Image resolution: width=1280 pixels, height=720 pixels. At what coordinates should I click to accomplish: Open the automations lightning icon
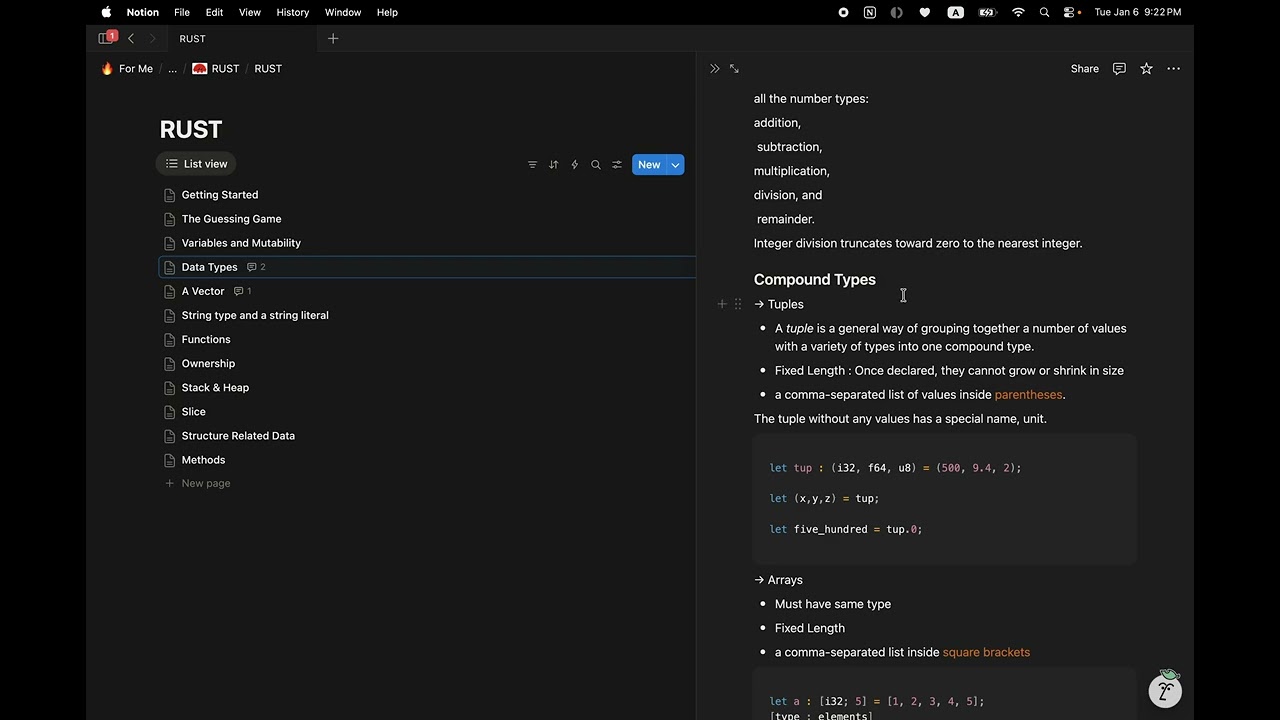pyautogui.click(x=574, y=165)
